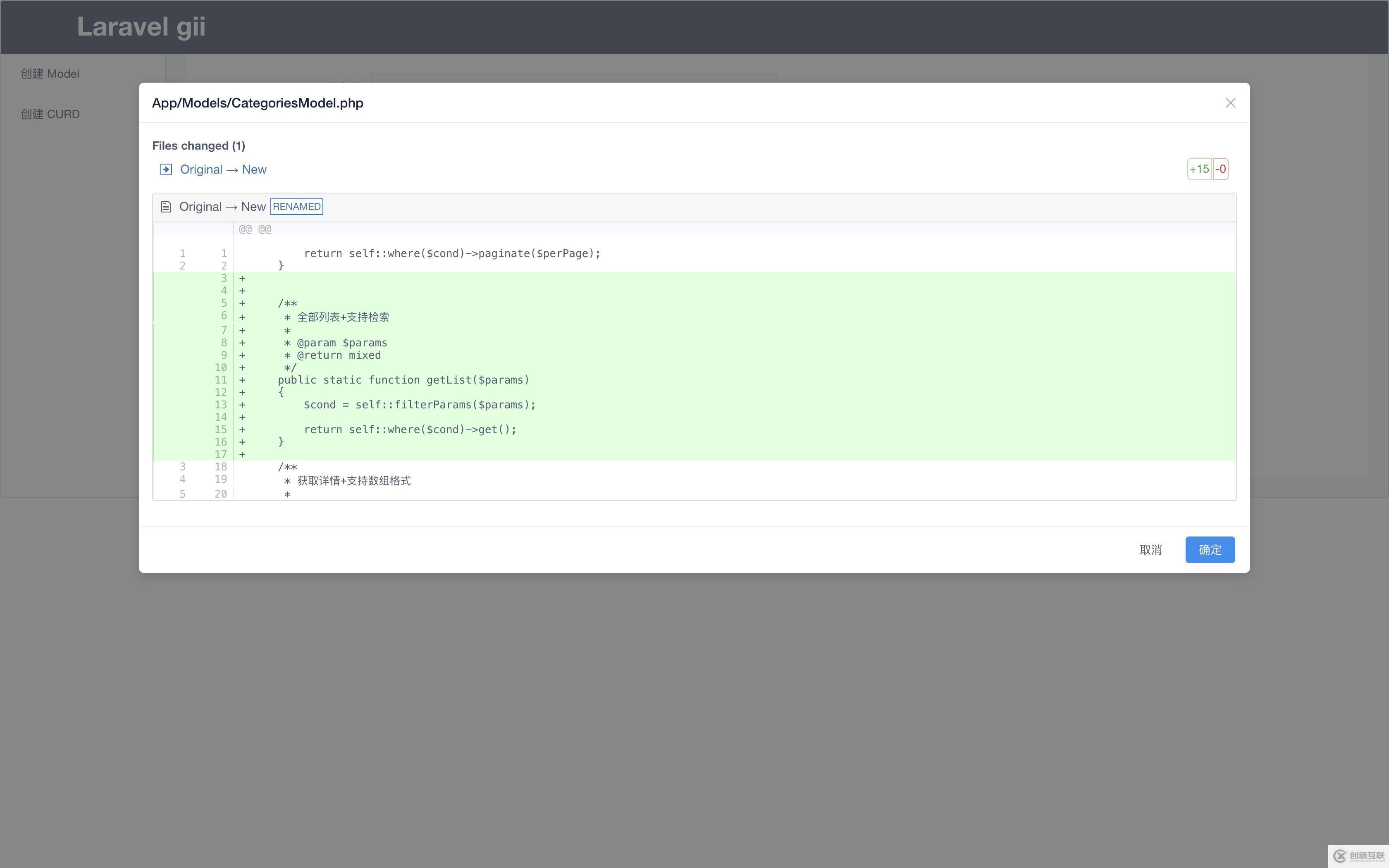Click the red -0 deletions badge
The width and height of the screenshot is (1389, 868).
click(x=1220, y=169)
